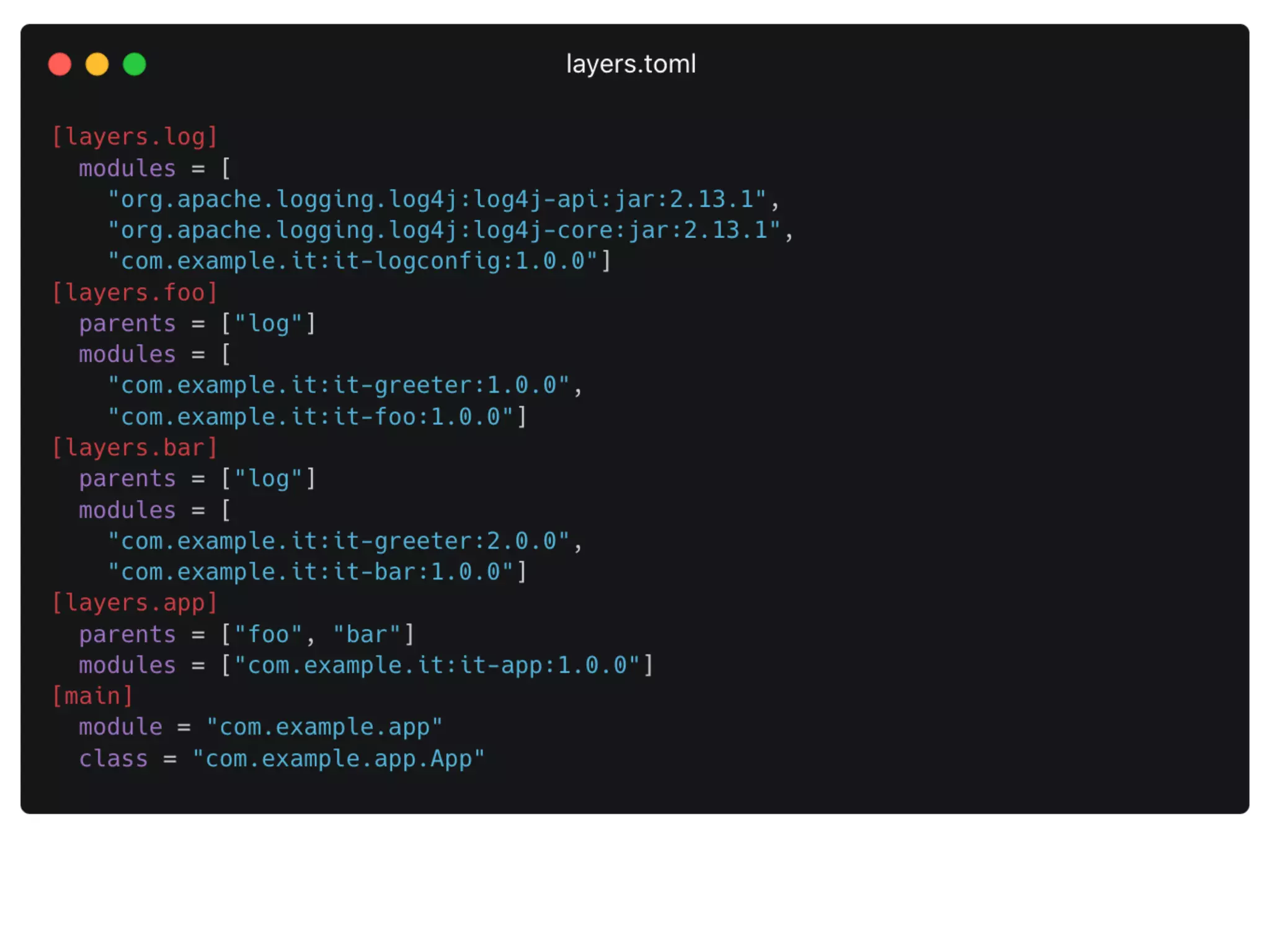
Task: Click the modules key under layers.log
Action: pyautogui.click(x=127, y=169)
